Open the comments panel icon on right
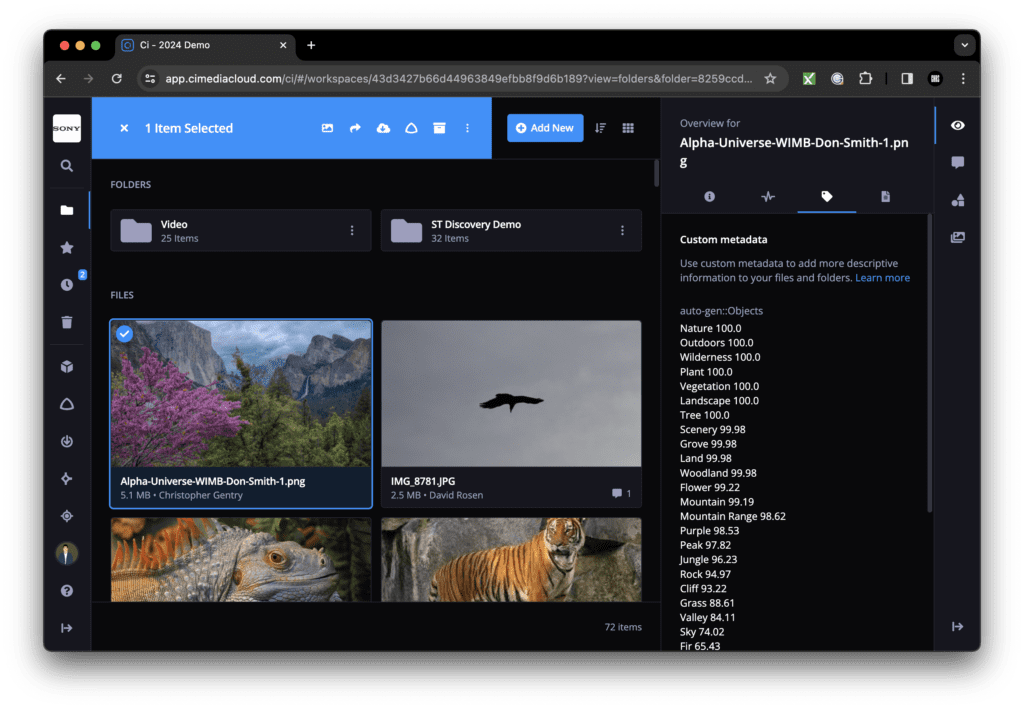Screen dimensions: 1024x709 click(x=958, y=163)
